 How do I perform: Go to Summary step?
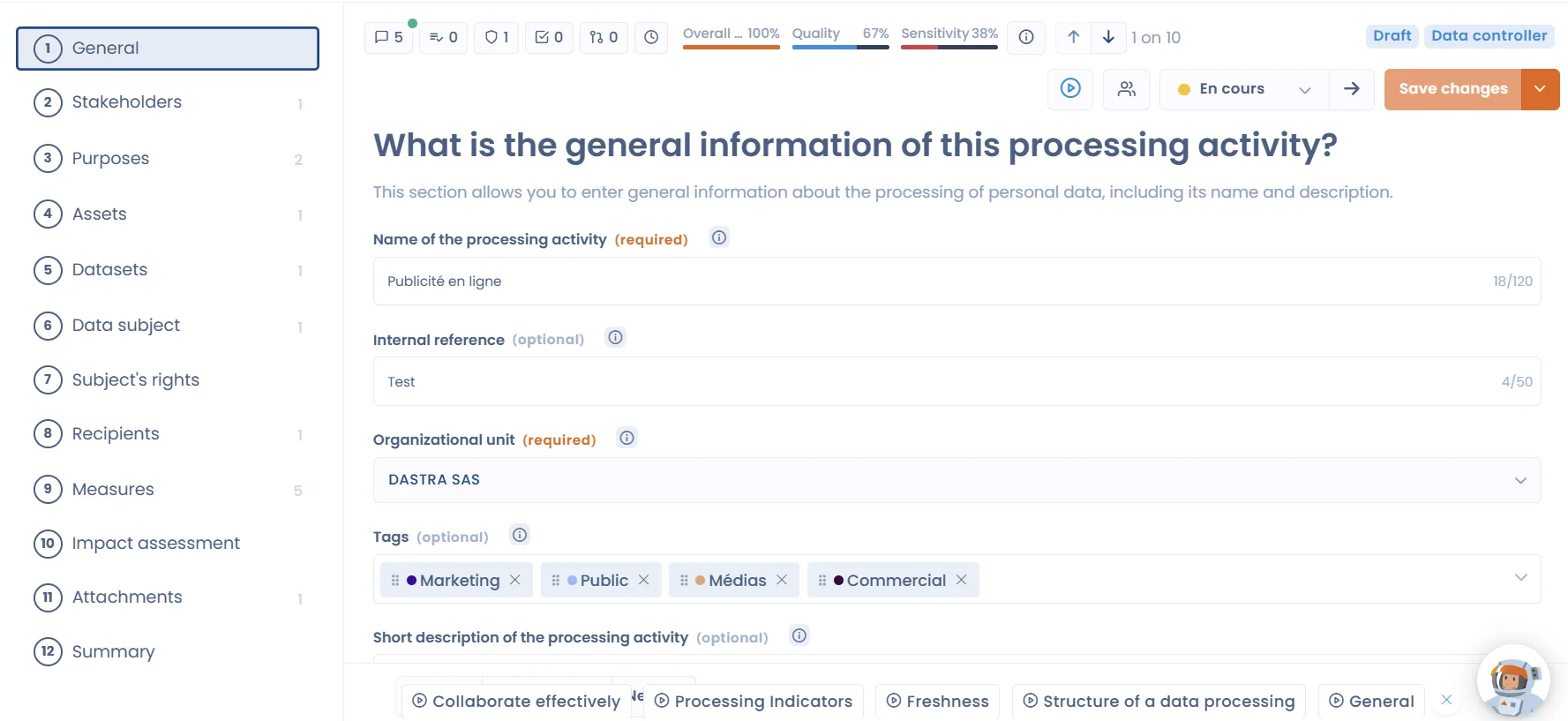point(168,652)
